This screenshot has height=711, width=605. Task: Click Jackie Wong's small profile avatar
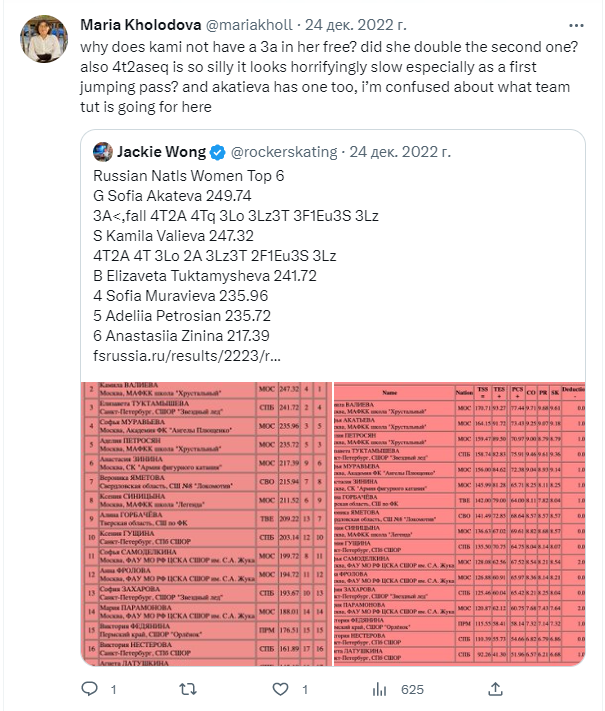tap(101, 152)
